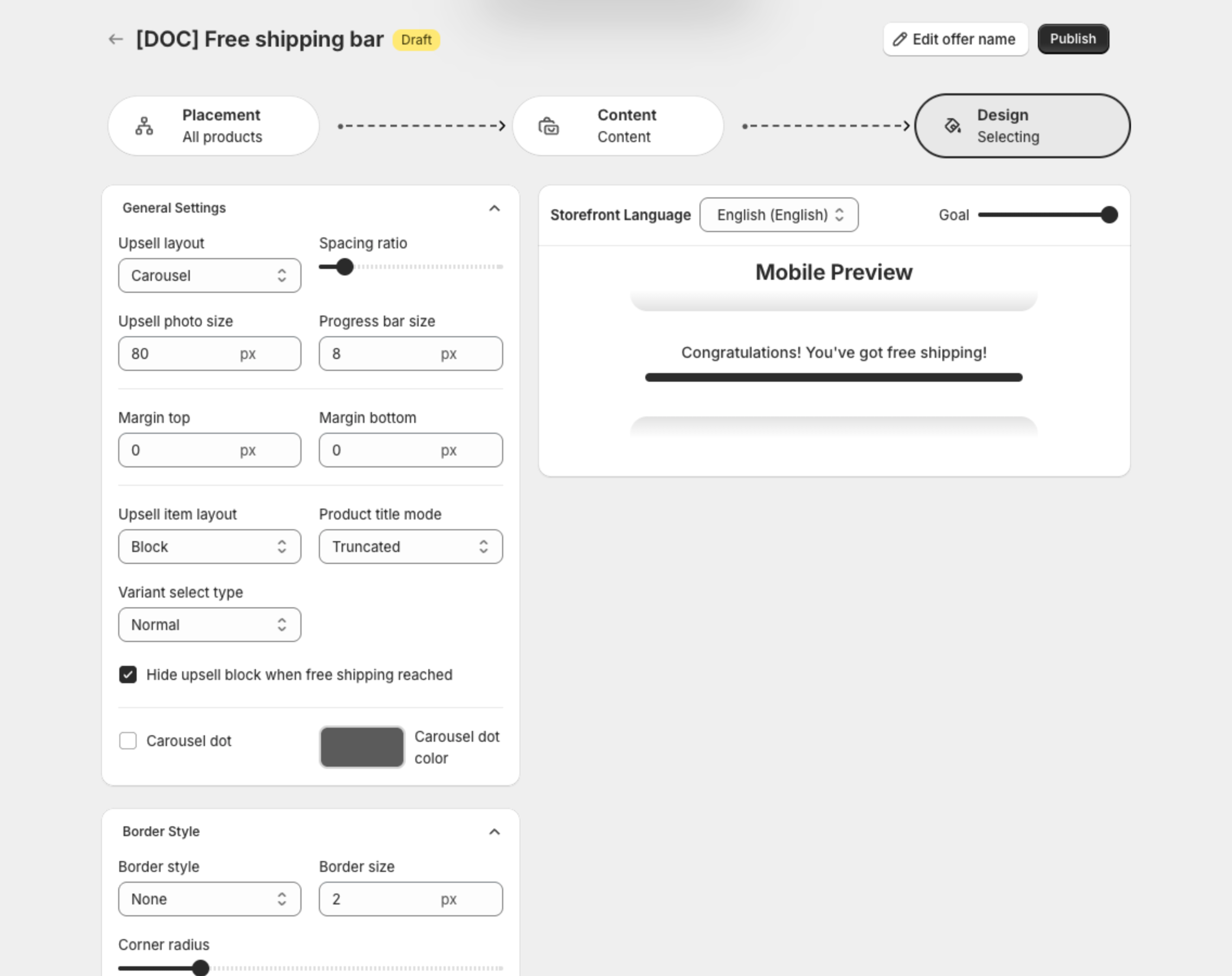Collapse the Border Style section chevron
Viewport: 1232px width, 976px height.
pyautogui.click(x=495, y=831)
